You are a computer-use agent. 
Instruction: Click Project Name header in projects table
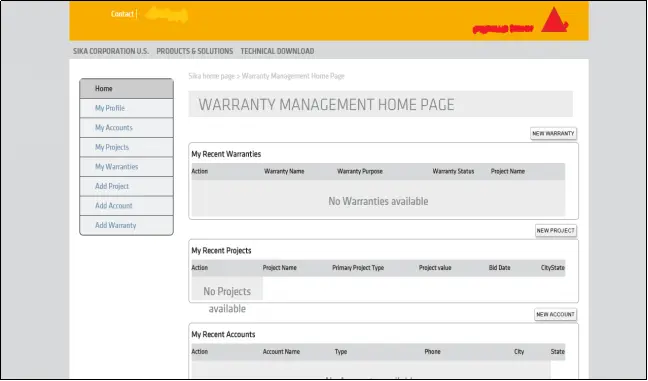tap(280, 268)
